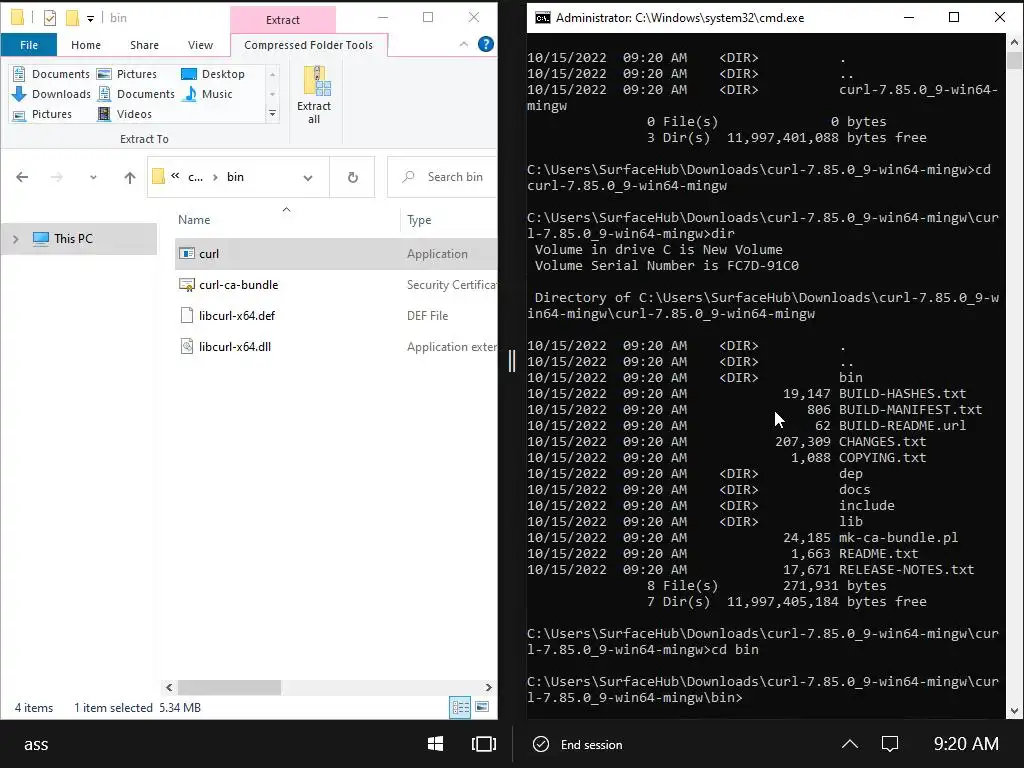Click the collapsed path breadcrumb c...
Image resolution: width=1024 pixels, height=768 pixels.
coord(195,177)
